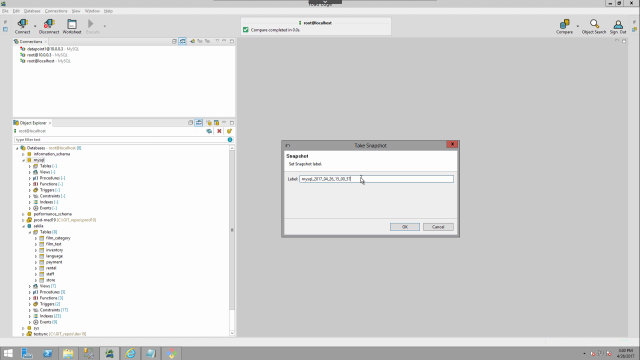The image size is (640, 360).
Task: Expand the performance_schema database
Action: pyautogui.click(x=23, y=214)
